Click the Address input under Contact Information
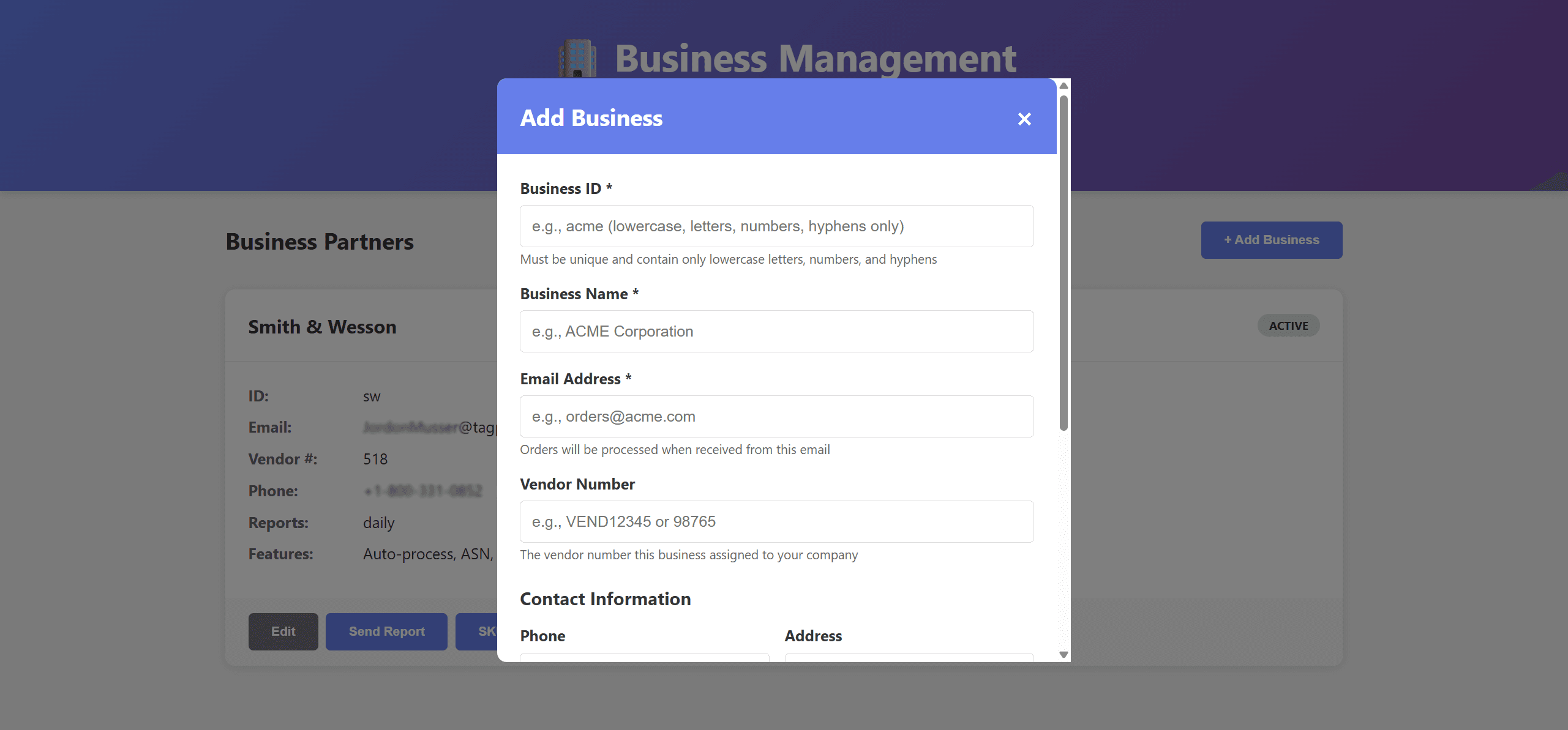 pyautogui.click(x=909, y=657)
